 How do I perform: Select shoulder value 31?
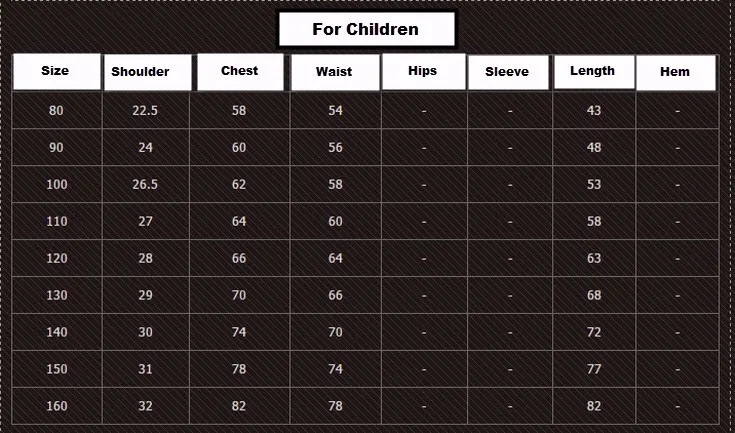(145, 369)
